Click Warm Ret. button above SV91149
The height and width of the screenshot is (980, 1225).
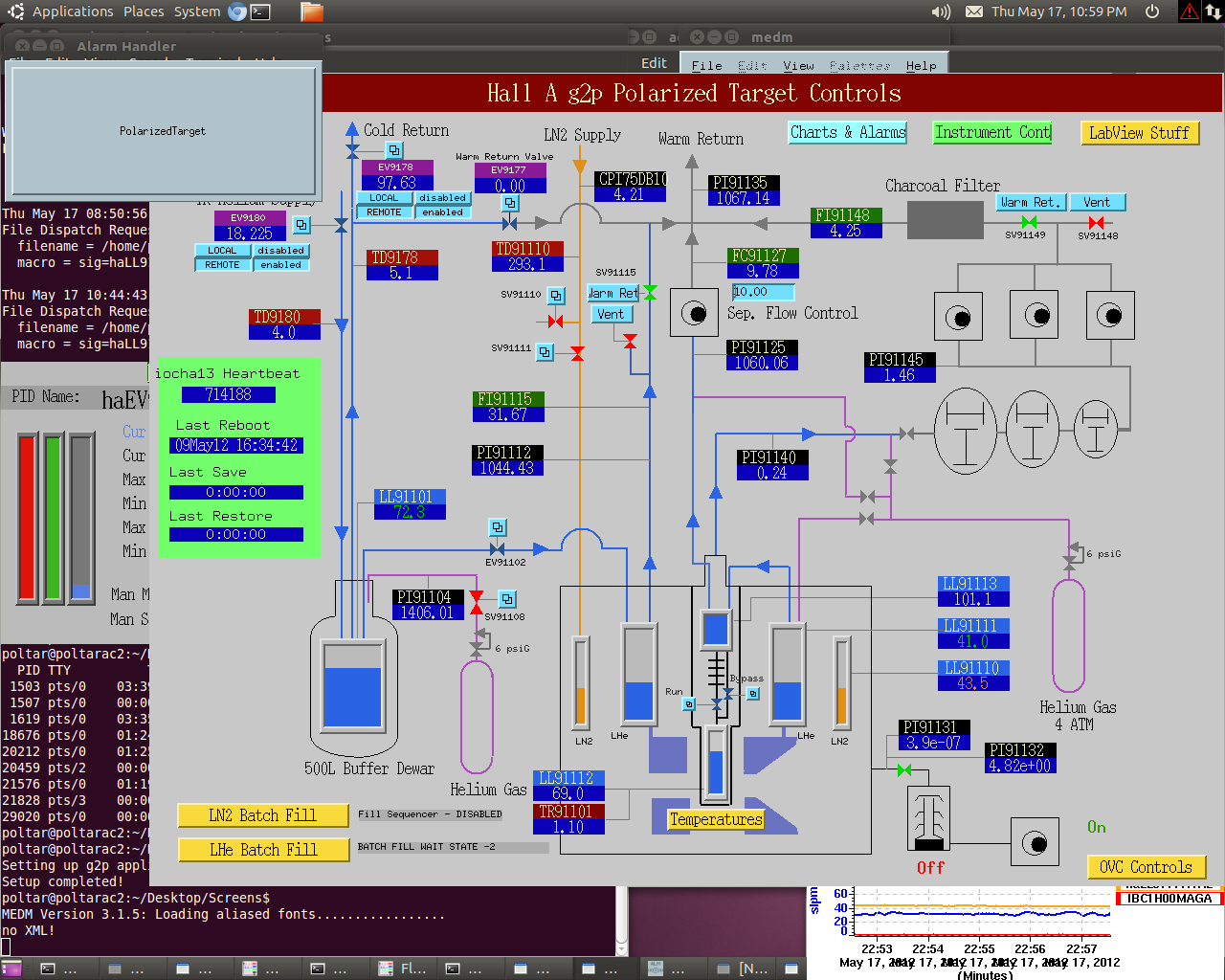tap(1031, 203)
